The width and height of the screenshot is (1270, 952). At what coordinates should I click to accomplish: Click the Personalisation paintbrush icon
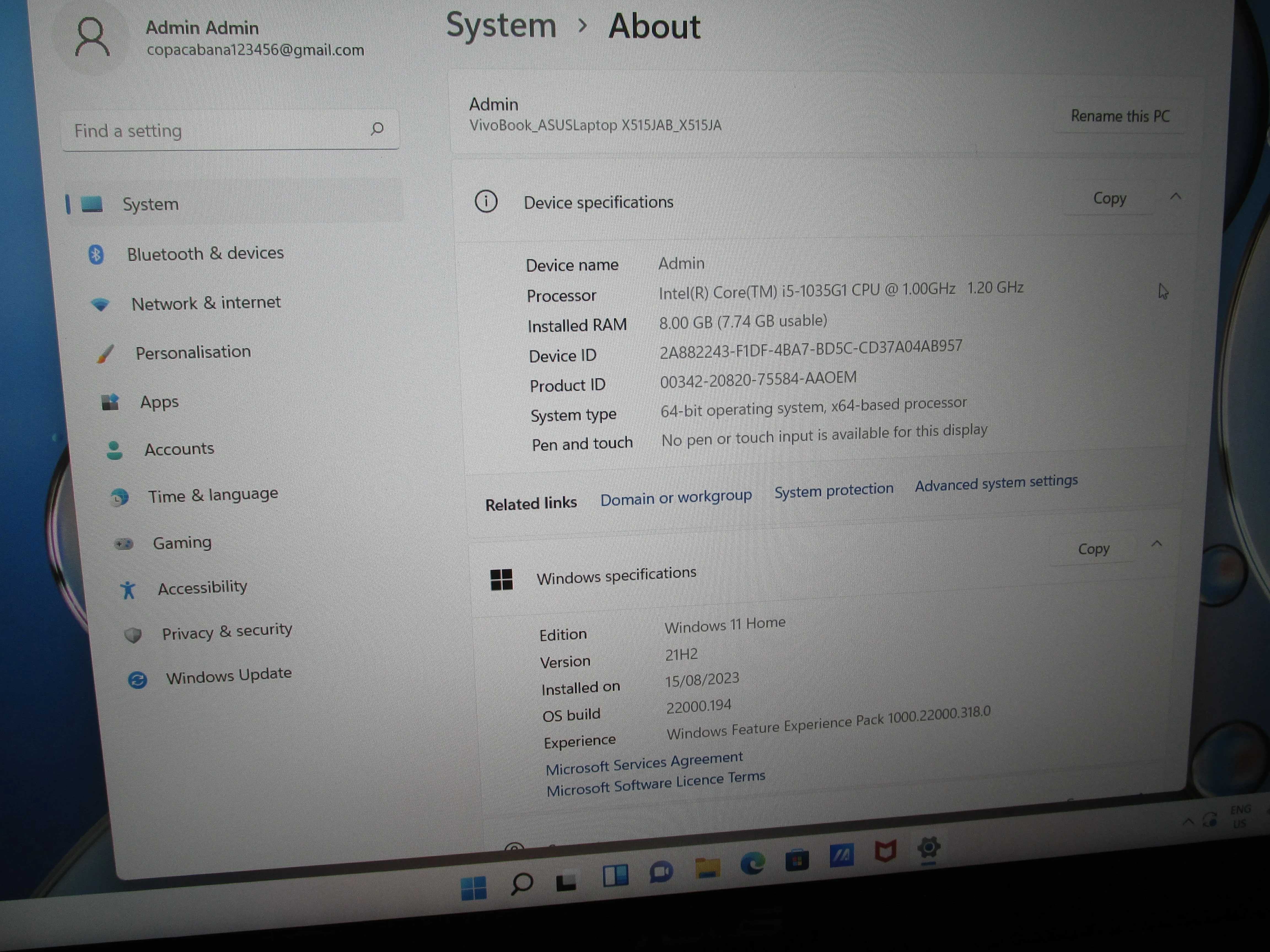tap(105, 353)
